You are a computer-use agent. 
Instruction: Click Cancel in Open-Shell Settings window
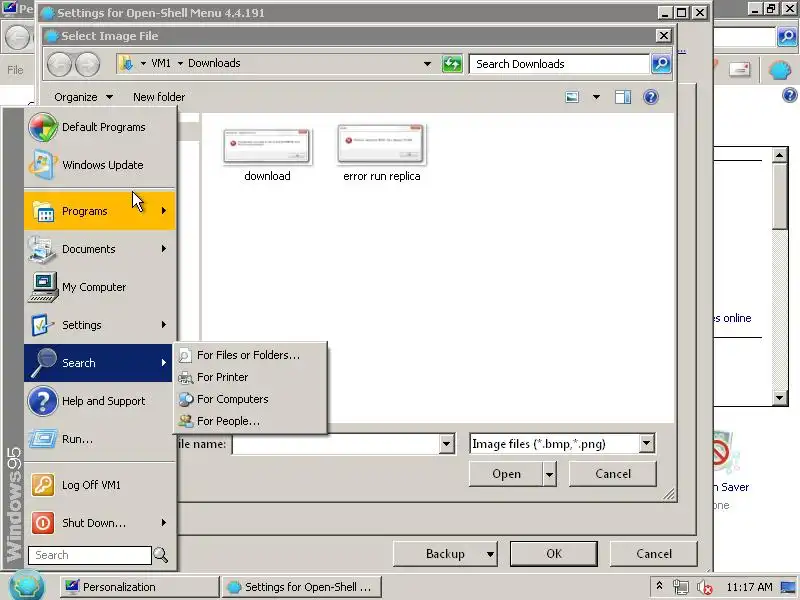click(654, 554)
